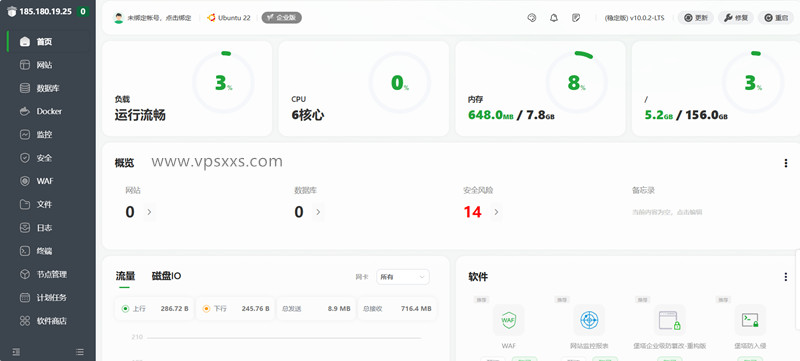Click the 修复 repair button
This screenshot has width=800, height=361.
736,18
